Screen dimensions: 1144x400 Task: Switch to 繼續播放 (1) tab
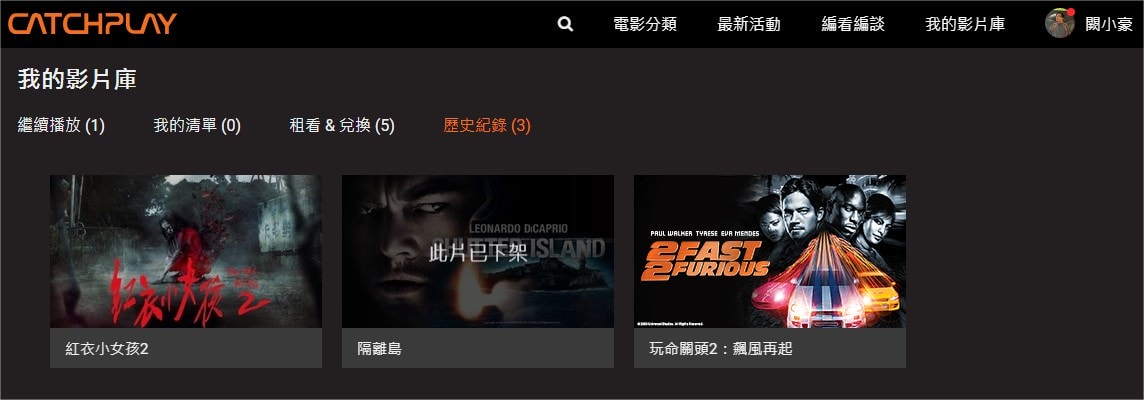61,126
